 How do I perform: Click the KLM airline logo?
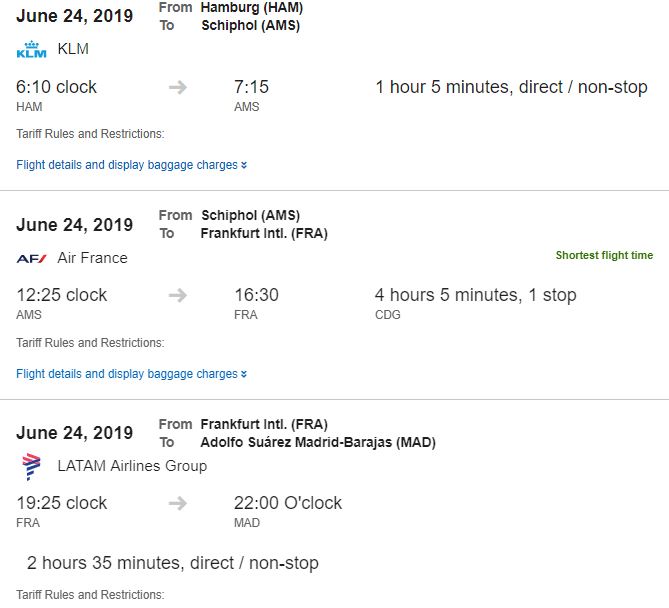tap(32, 50)
